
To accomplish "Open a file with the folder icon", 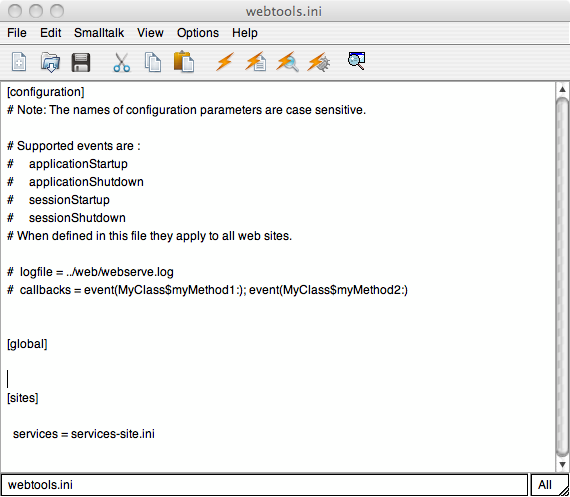I will 50,62.
